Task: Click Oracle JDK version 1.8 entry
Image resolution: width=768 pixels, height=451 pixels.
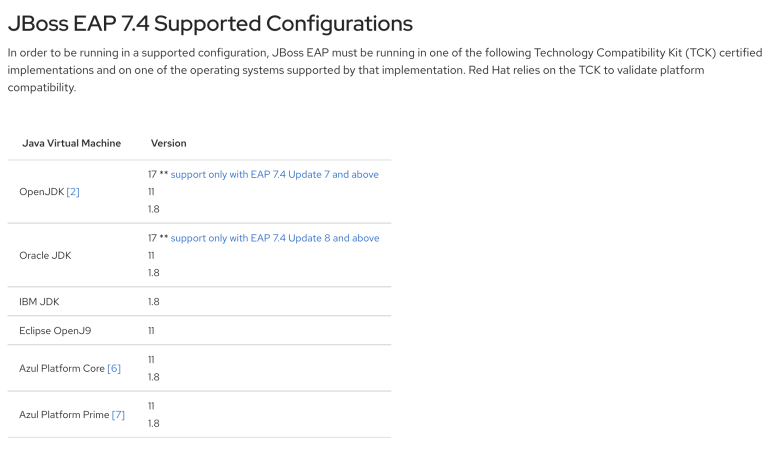Action: (x=154, y=273)
